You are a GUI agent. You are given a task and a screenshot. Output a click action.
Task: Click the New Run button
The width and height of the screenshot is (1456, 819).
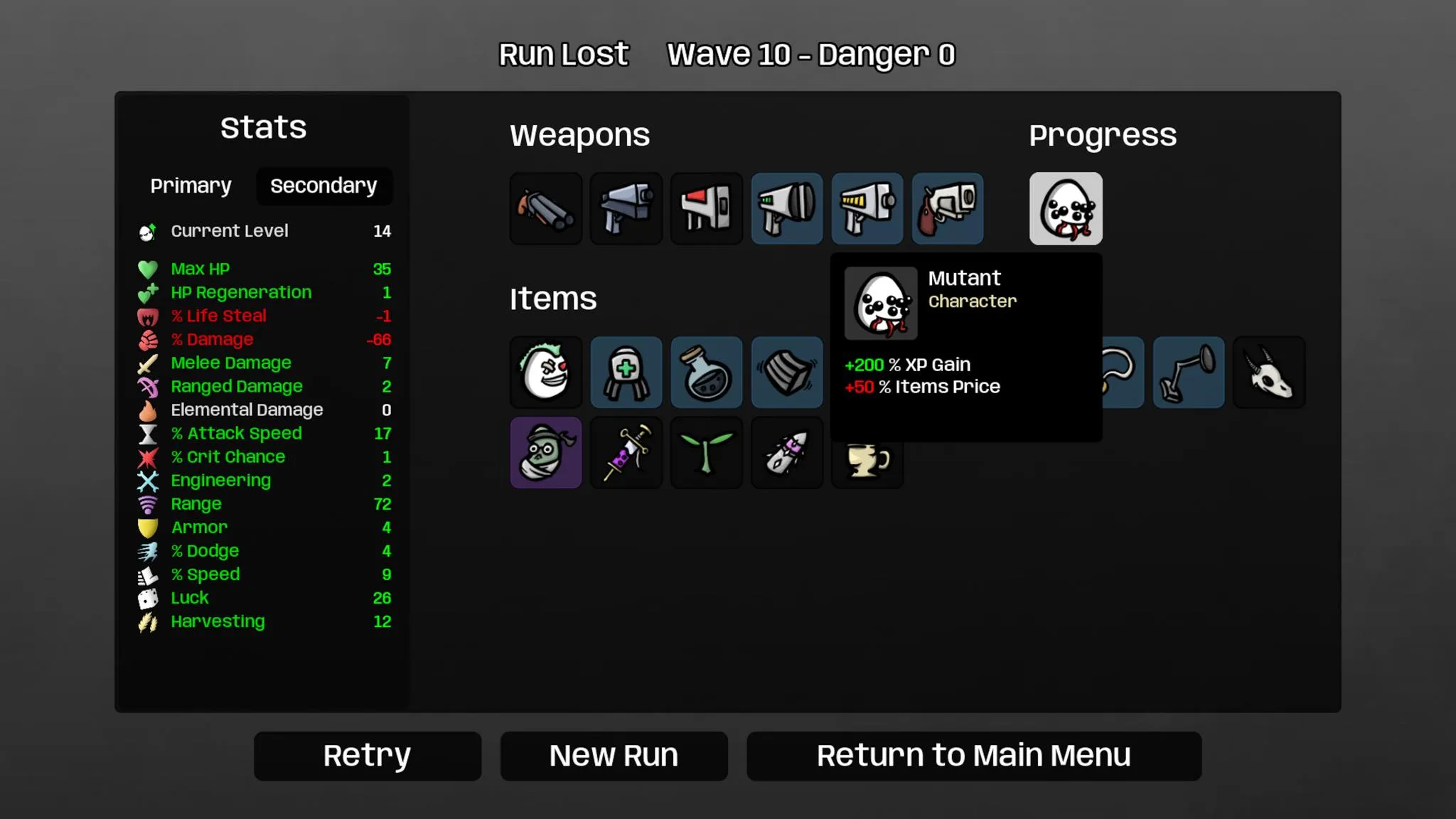614,755
